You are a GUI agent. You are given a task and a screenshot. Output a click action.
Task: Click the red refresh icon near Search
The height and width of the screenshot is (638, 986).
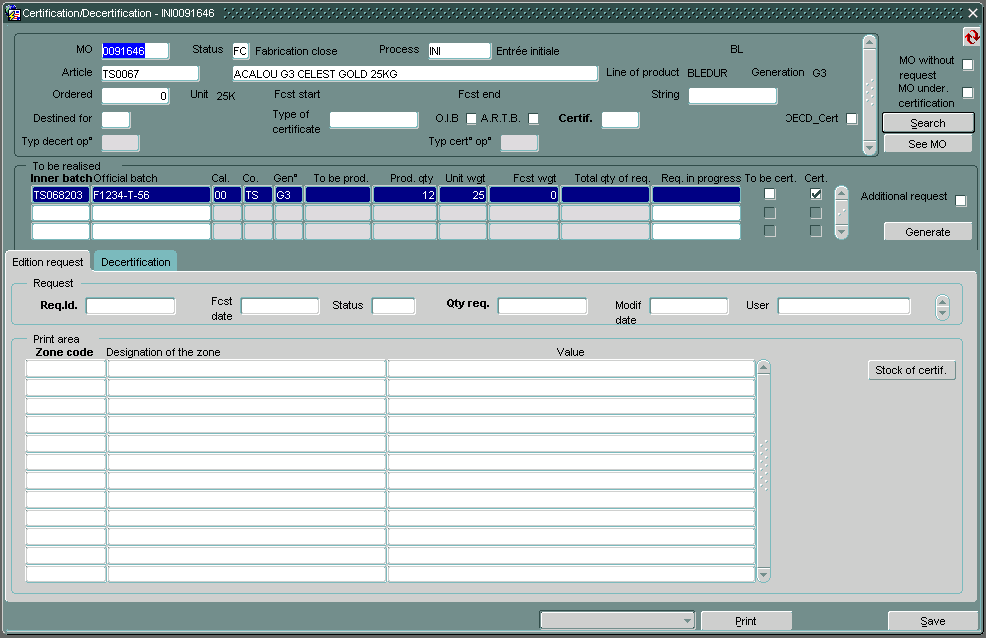pyautogui.click(x=972, y=37)
